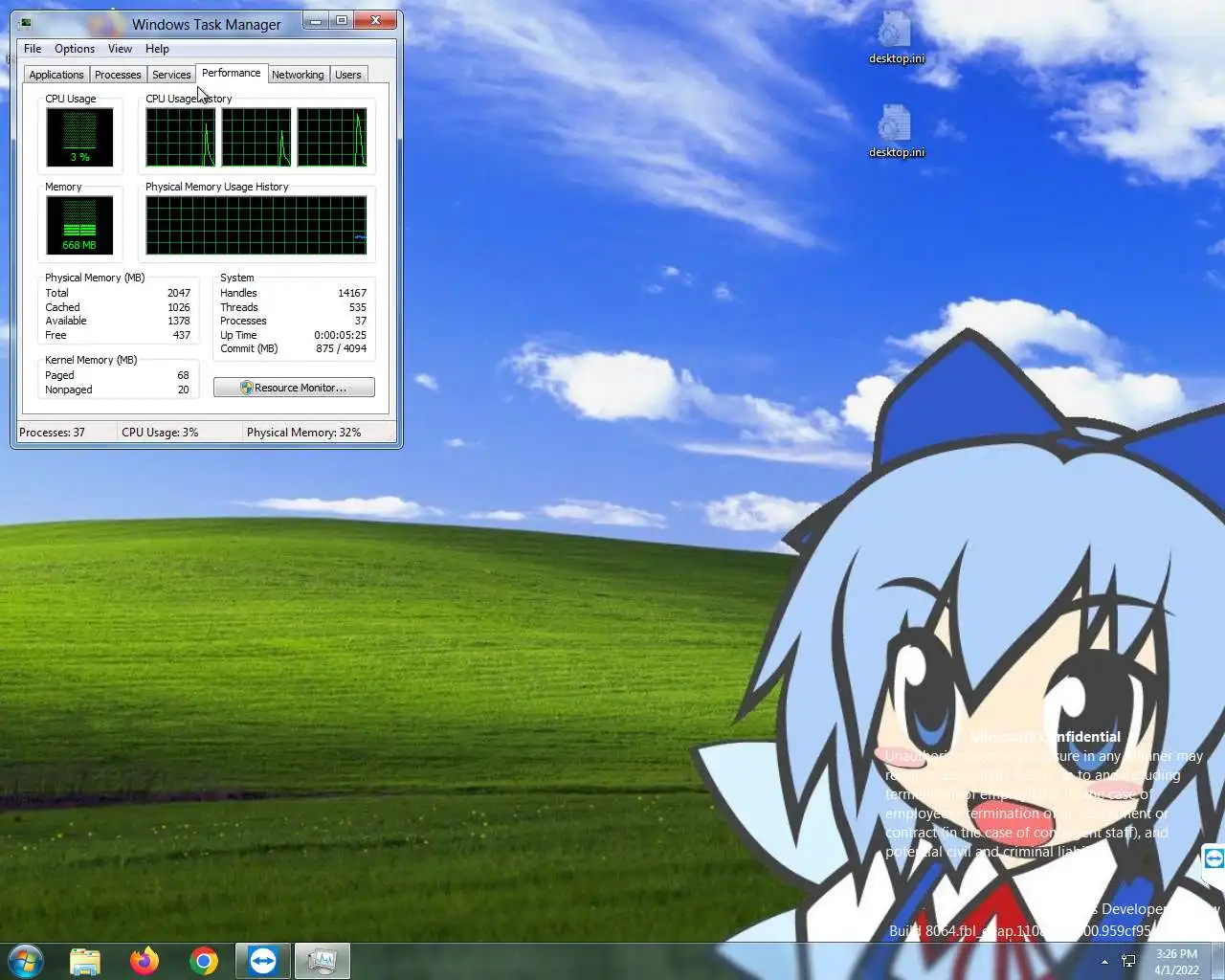Image resolution: width=1225 pixels, height=980 pixels.
Task: Minimize the Task Manager window
Action: (x=315, y=20)
